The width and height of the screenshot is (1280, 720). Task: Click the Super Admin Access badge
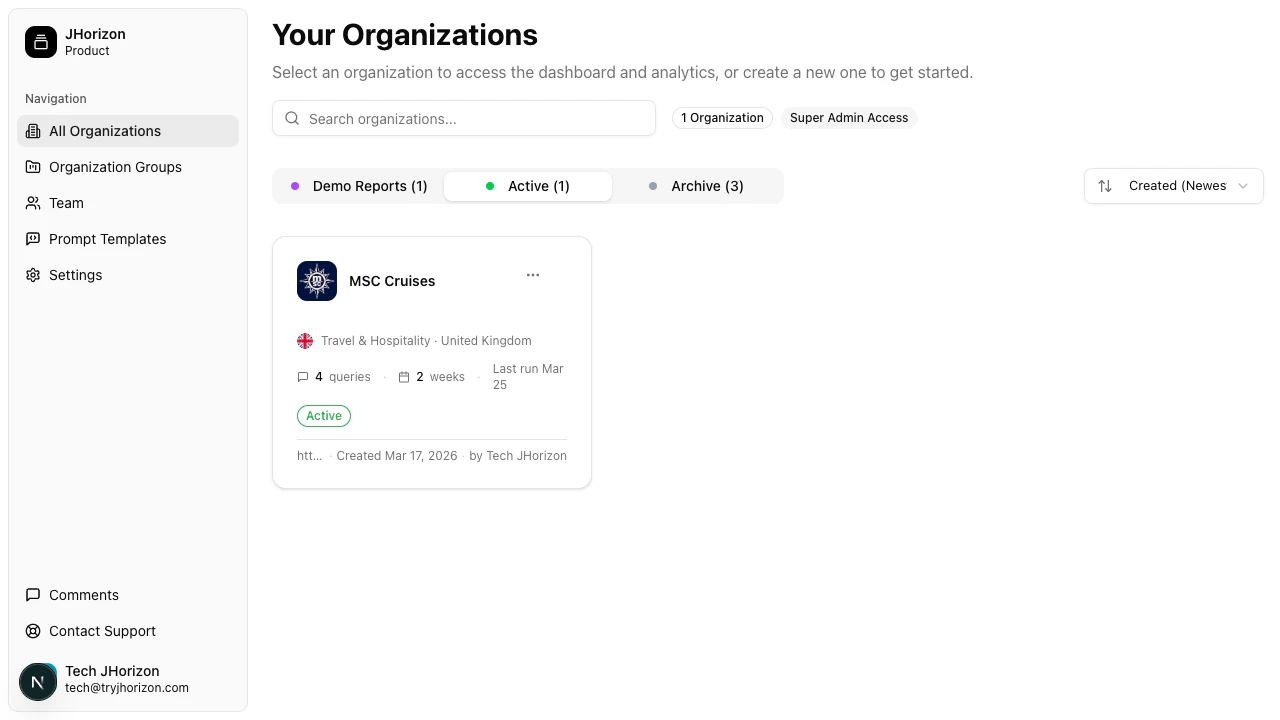(849, 118)
